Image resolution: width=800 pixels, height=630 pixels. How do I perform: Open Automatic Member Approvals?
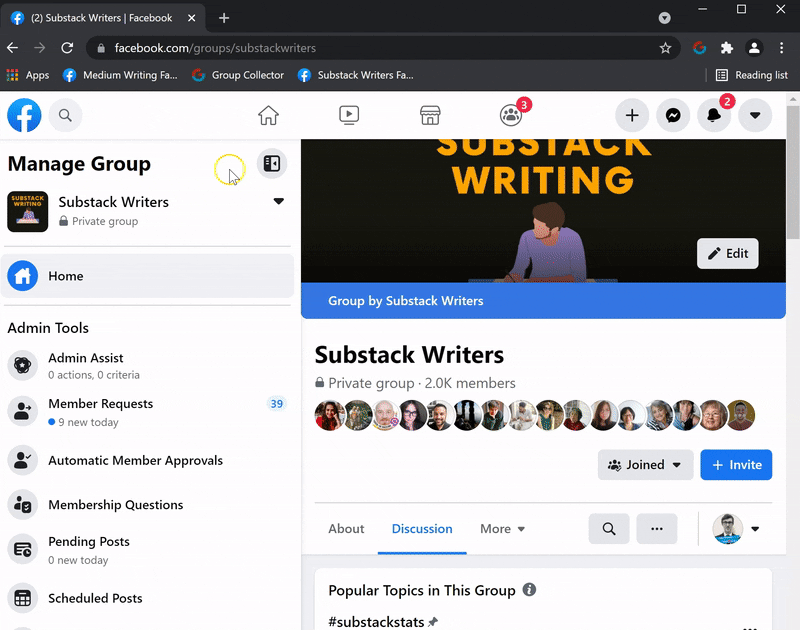(x=147, y=460)
